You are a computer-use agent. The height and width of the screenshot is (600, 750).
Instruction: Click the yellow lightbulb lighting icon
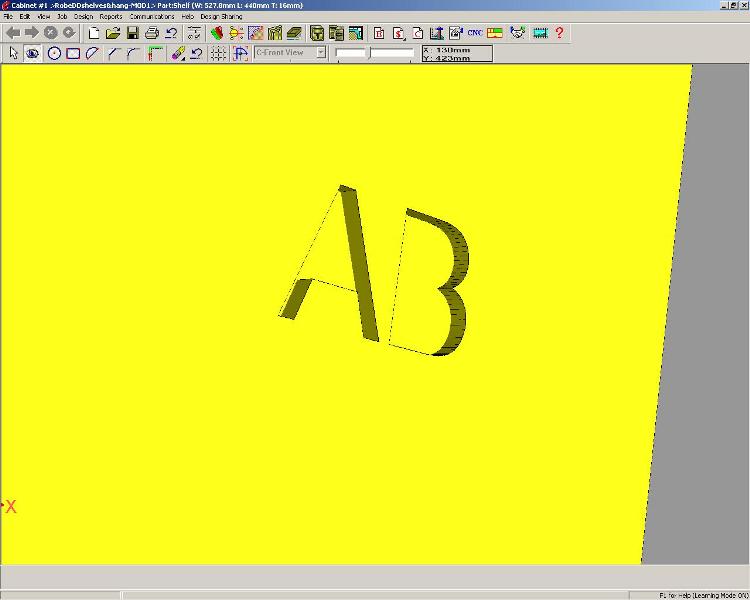(x=236, y=33)
